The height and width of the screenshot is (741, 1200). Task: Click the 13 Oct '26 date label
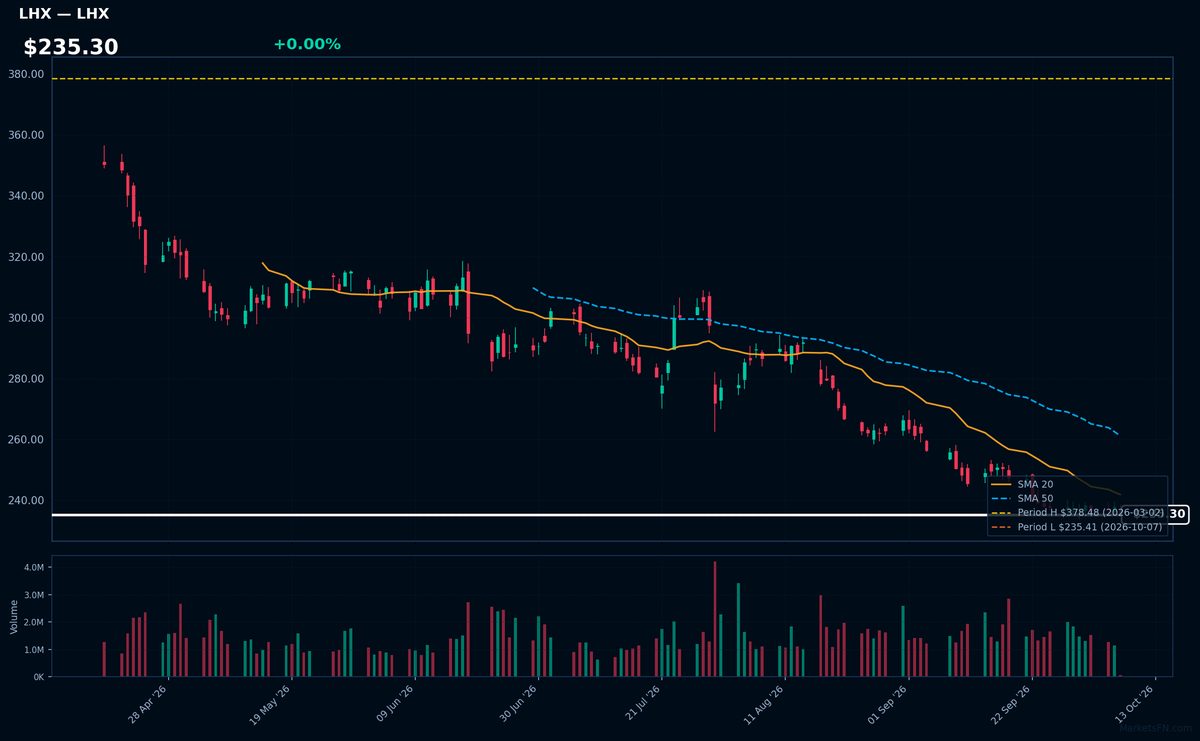coord(1135,702)
